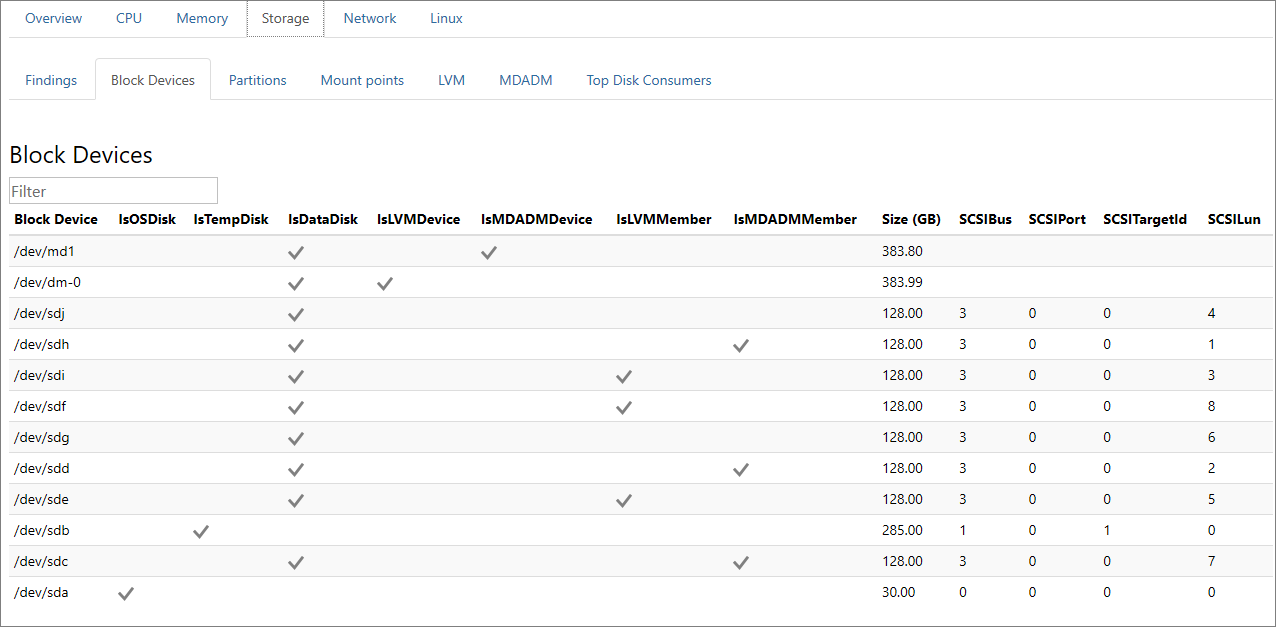This screenshot has height=627, width=1276.
Task: Click the IsOSDisk checkmark for /dev/sda
Action: 125,592
